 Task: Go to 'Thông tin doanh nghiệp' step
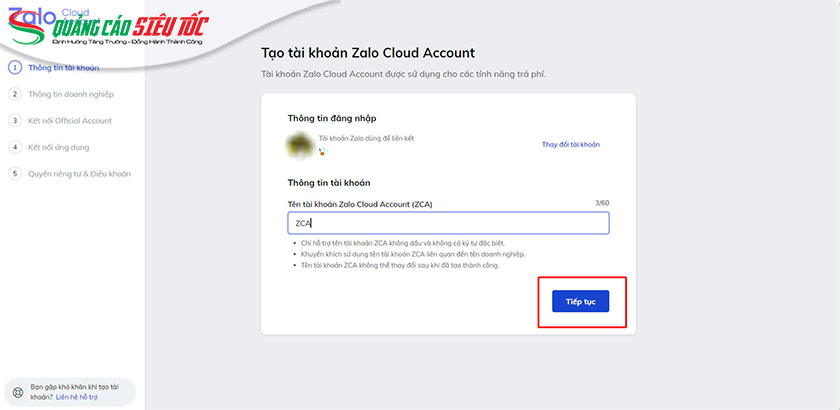(x=71, y=94)
